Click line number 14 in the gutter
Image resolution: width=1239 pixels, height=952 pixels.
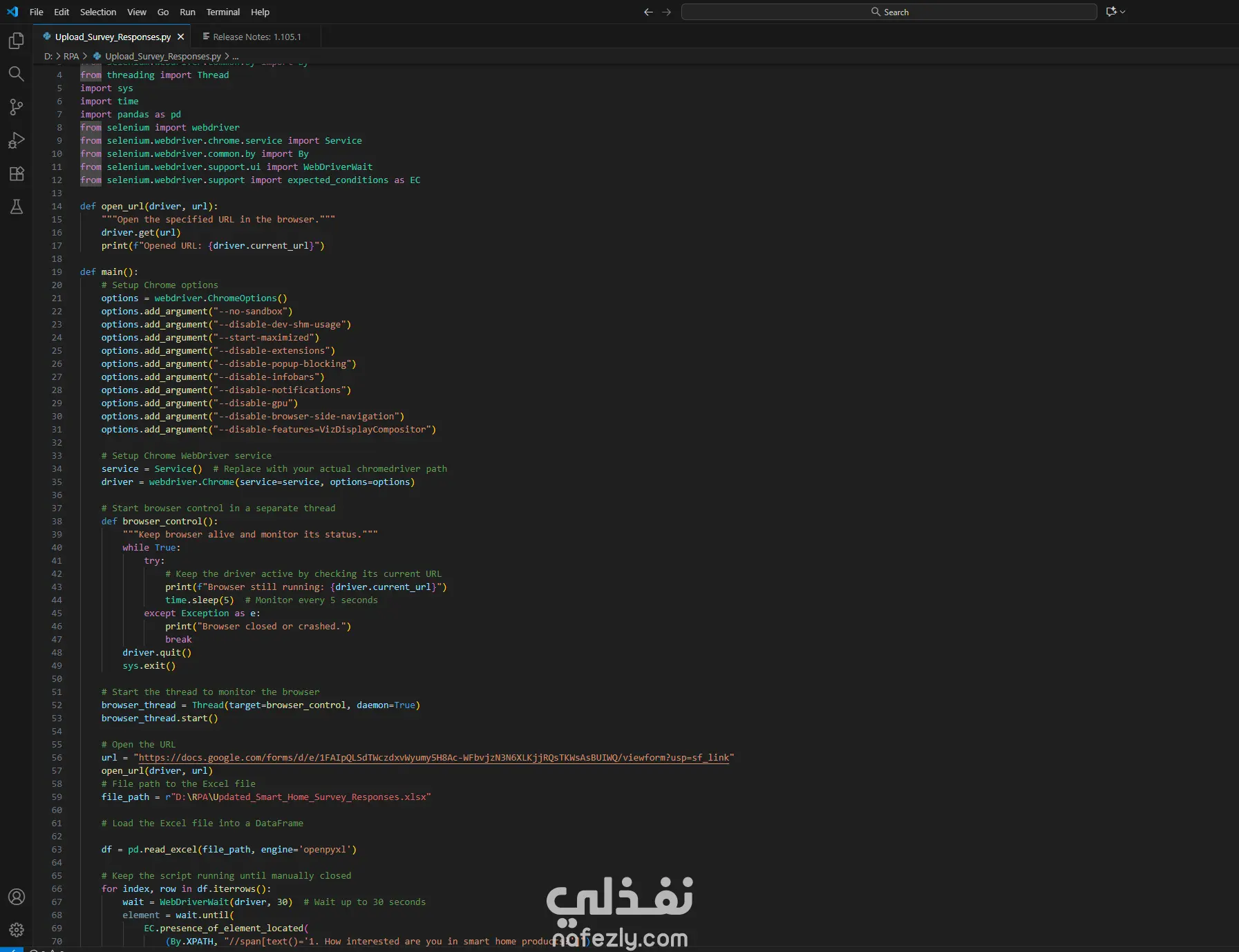pos(57,206)
